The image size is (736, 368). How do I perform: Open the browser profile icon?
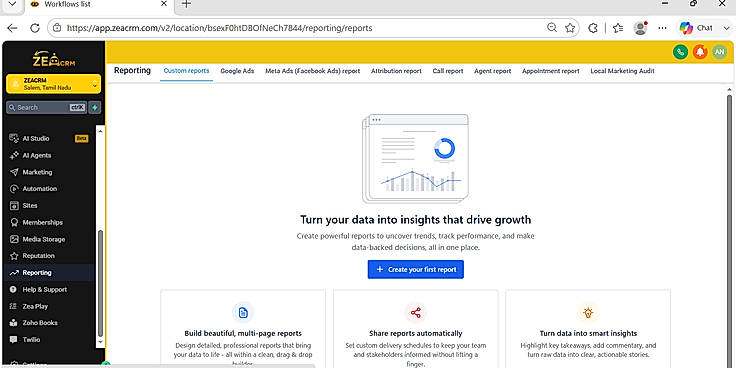pos(640,28)
